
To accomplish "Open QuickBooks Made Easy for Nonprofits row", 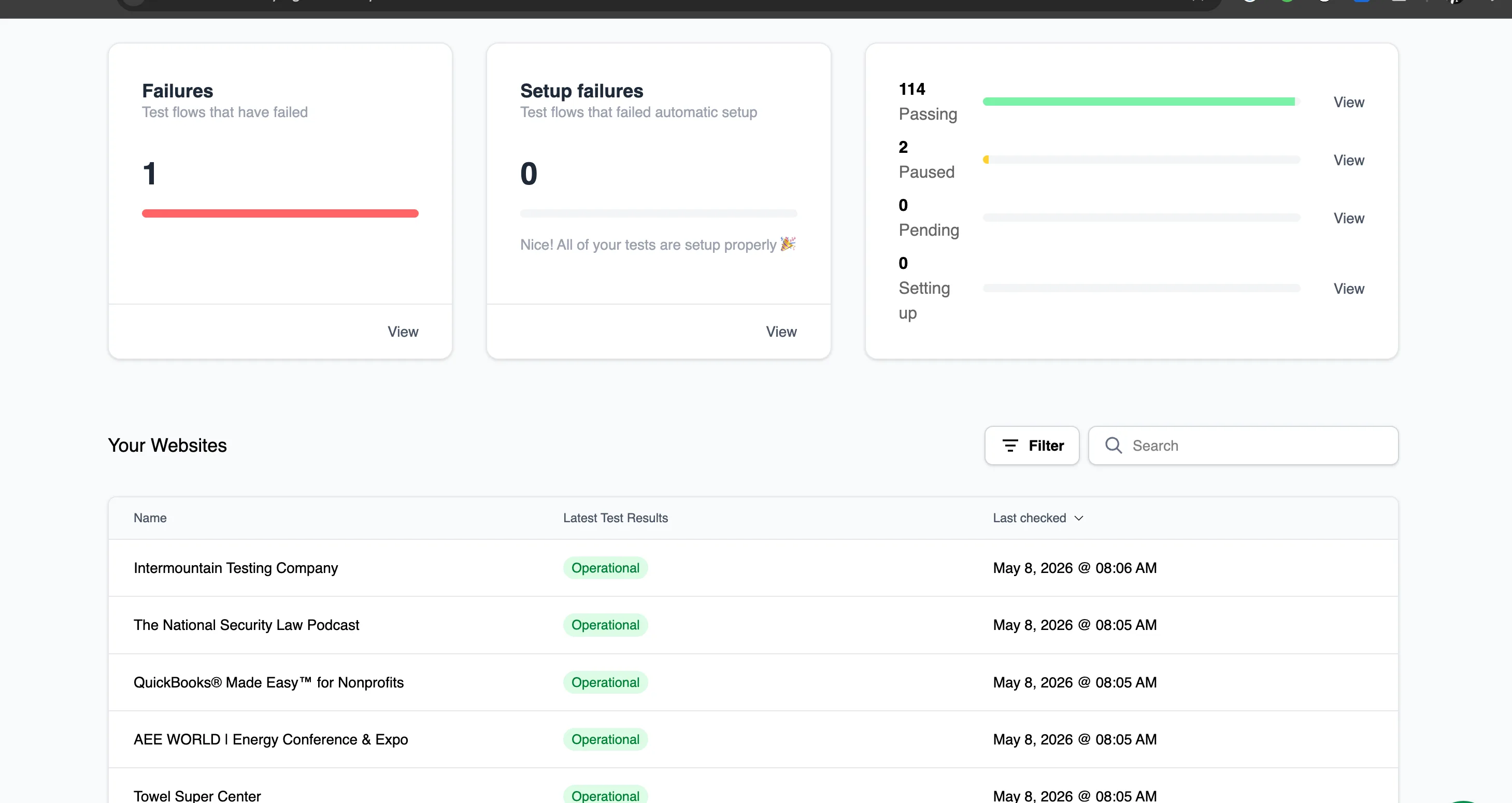I will 753,683.
